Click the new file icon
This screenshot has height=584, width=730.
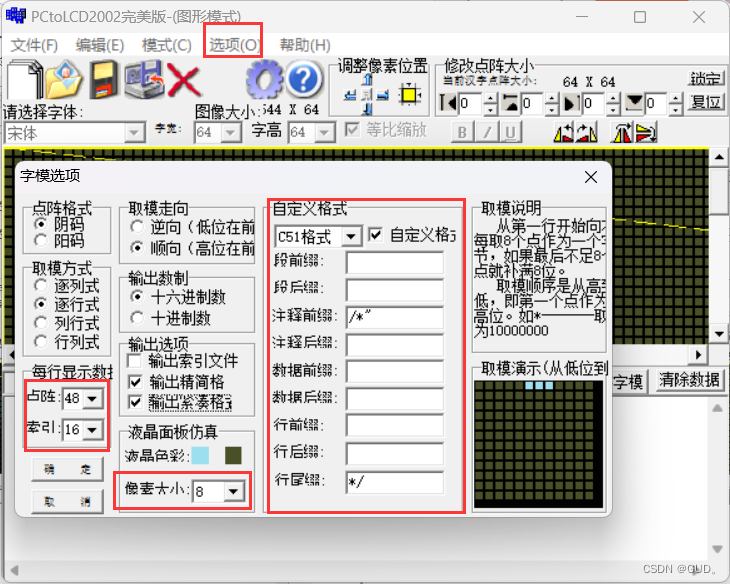24,80
